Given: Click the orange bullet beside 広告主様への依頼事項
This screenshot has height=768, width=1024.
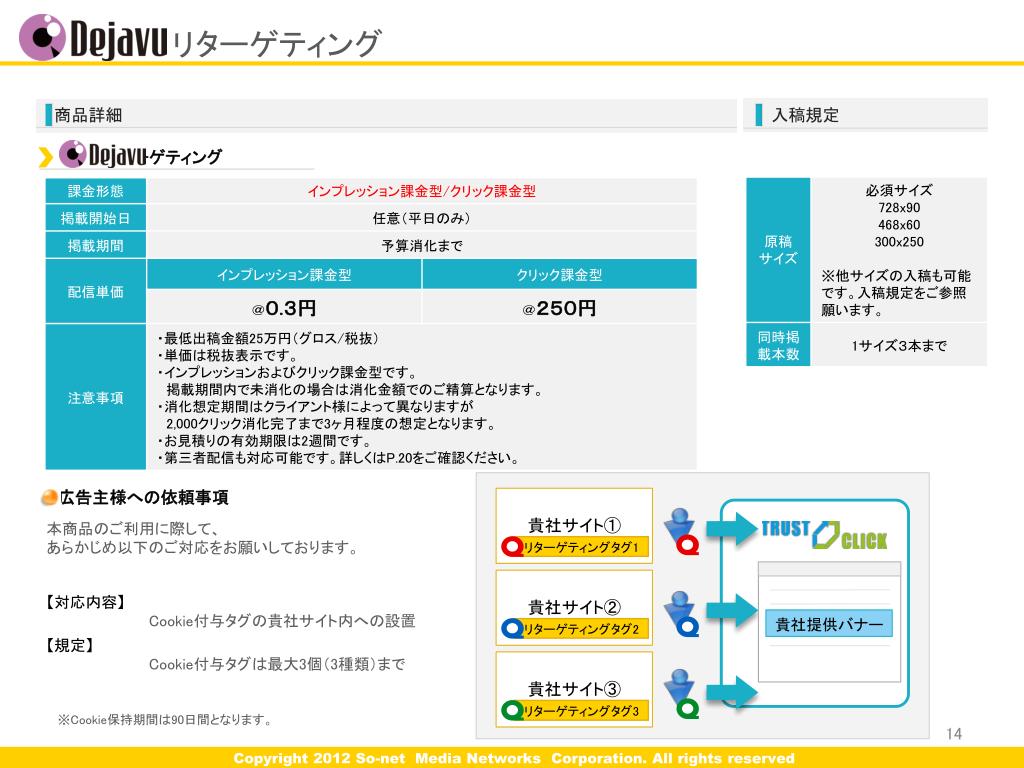Looking at the screenshot, I should (x=49, y=498).
